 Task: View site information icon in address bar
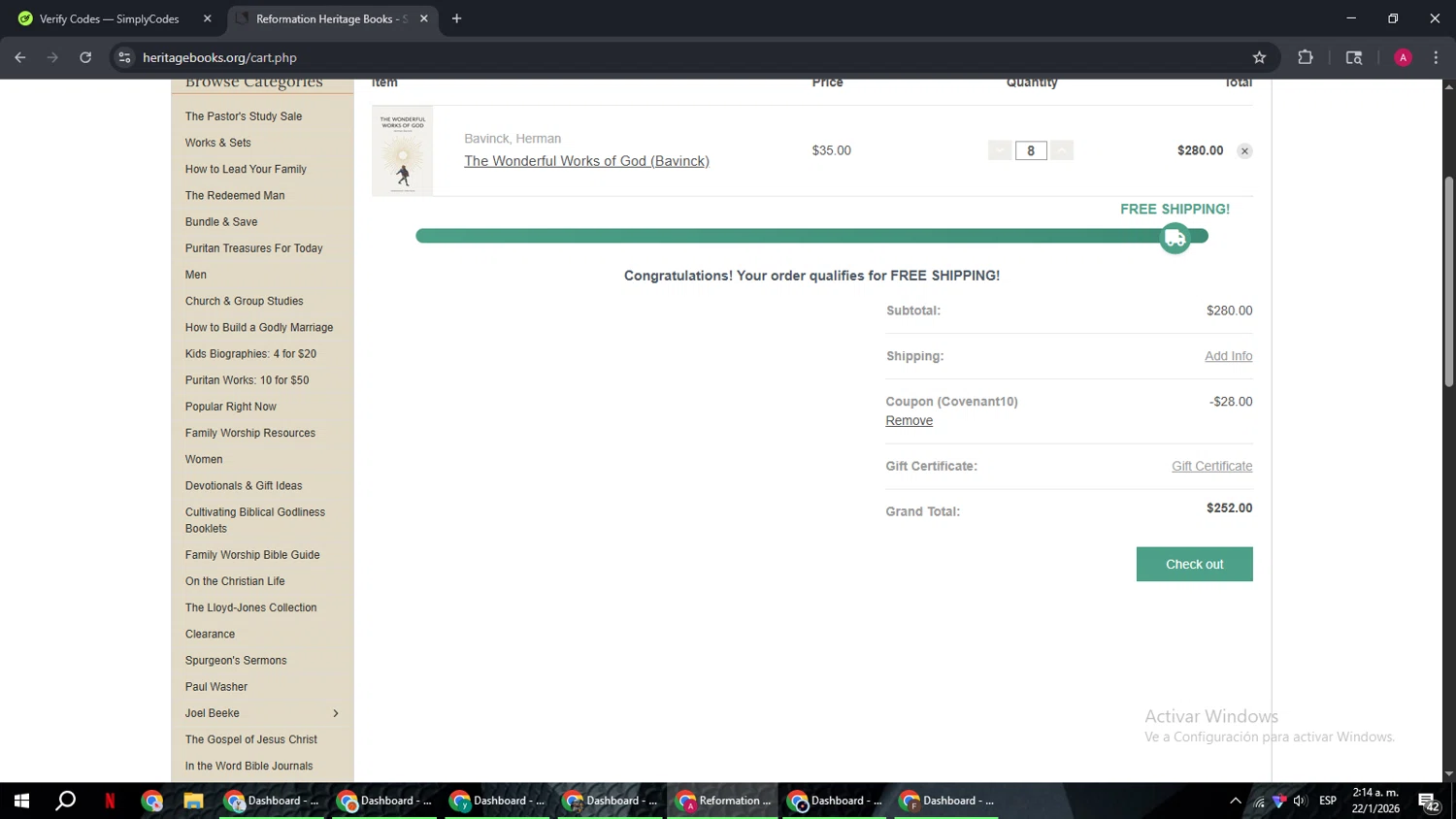(124, 57)
